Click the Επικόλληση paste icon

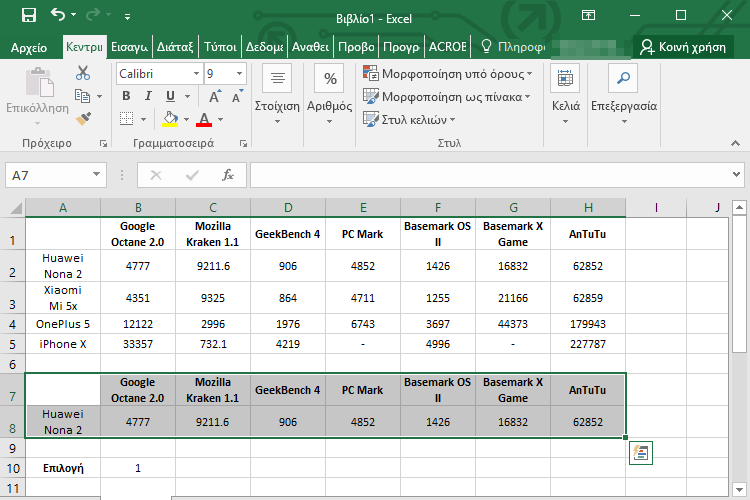point(39,82)
